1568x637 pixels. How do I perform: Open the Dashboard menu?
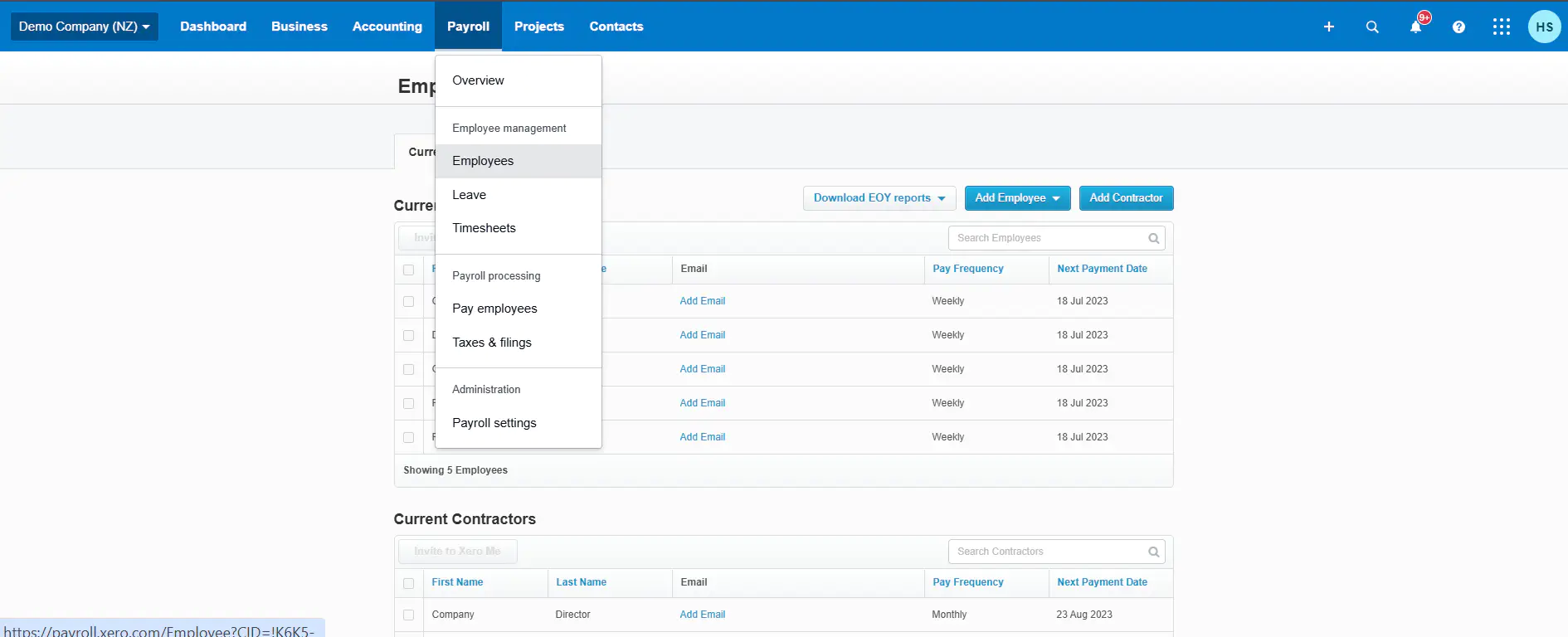213,27
